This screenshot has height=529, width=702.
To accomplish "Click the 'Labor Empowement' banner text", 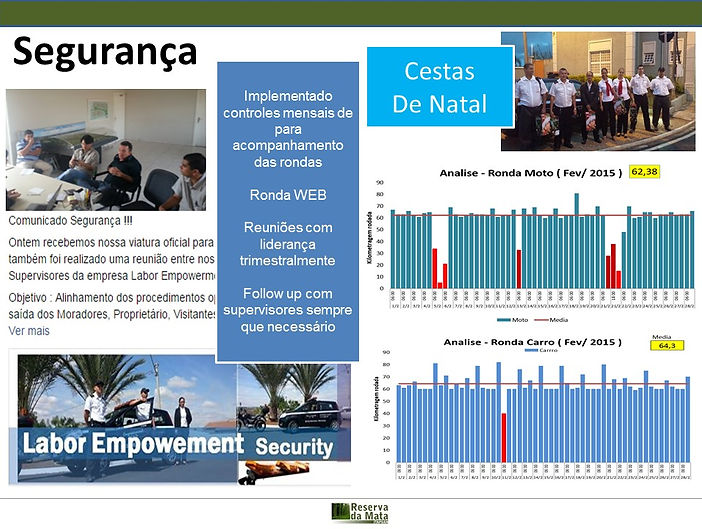I will tap(133, 444).
